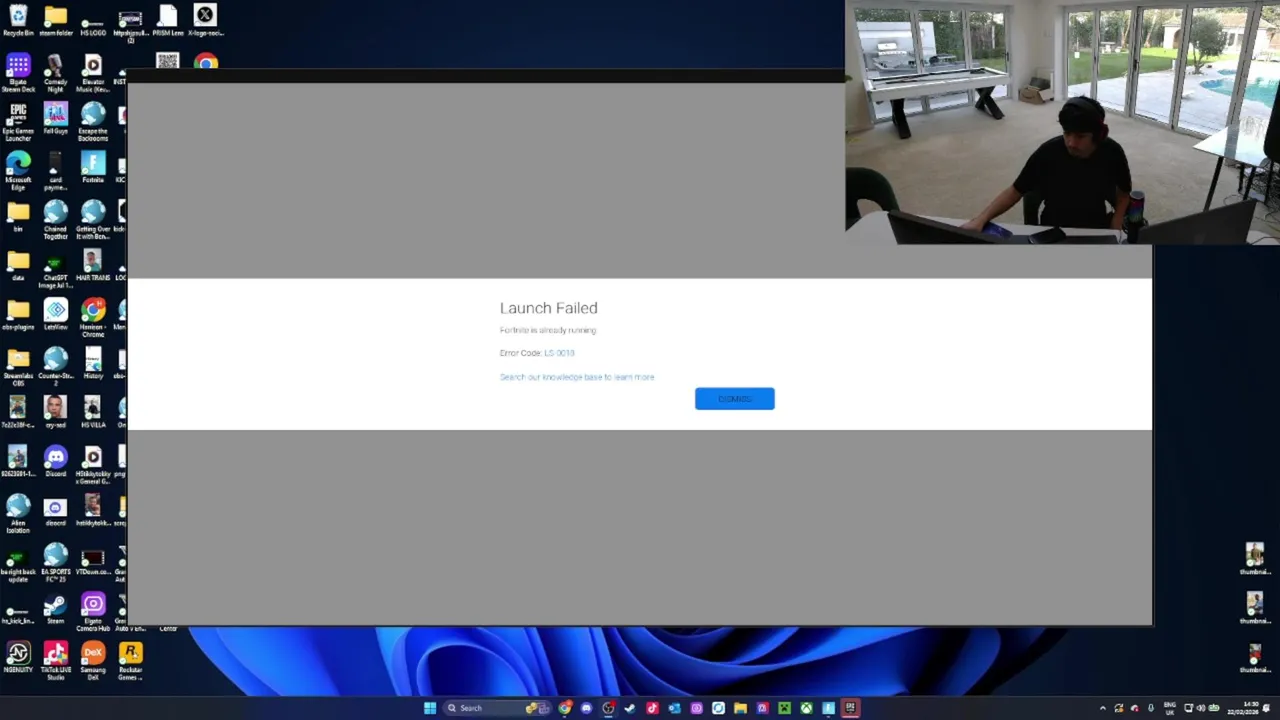Image resolution: width=1280 pixels, height=720 pixels.
Task: Open the ENG UK language switcher
Action: (1170, 708)
